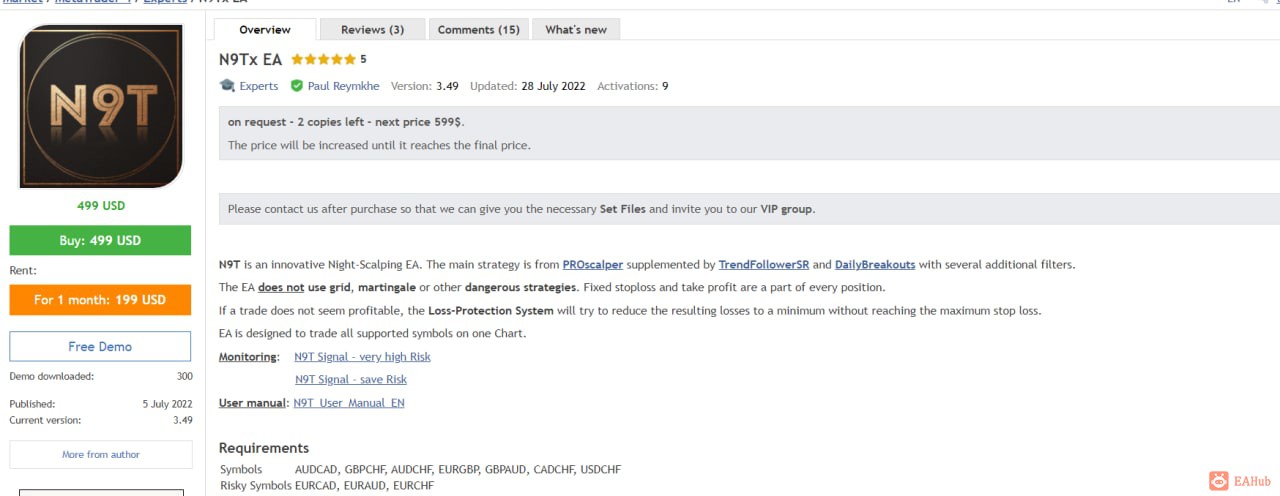Viewport: 1280px width, 496px height.
Task: Click the orange rent For 1 month button
Action: (x=100, y=300)
